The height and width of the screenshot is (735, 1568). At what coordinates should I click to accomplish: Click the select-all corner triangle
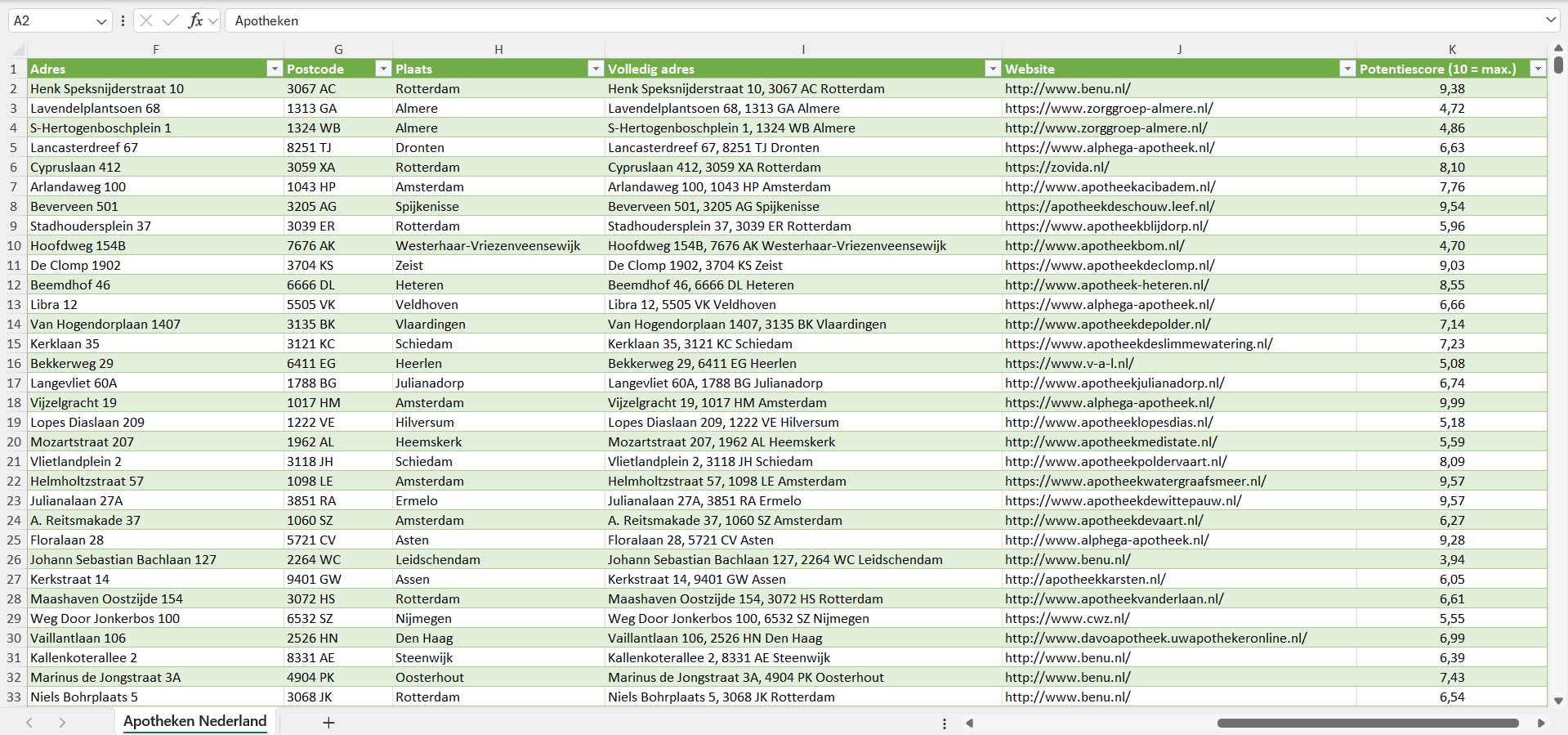tap(18, 50)
